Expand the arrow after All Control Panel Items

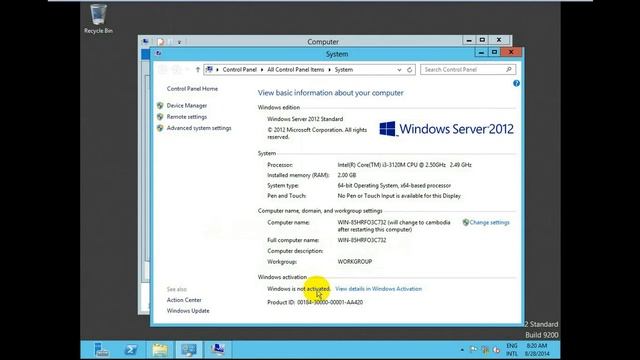point(329,70)
